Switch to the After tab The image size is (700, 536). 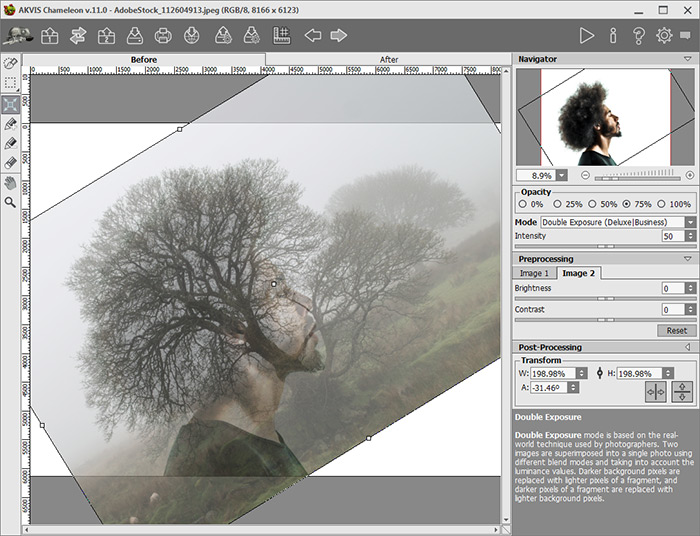point(388,59)
